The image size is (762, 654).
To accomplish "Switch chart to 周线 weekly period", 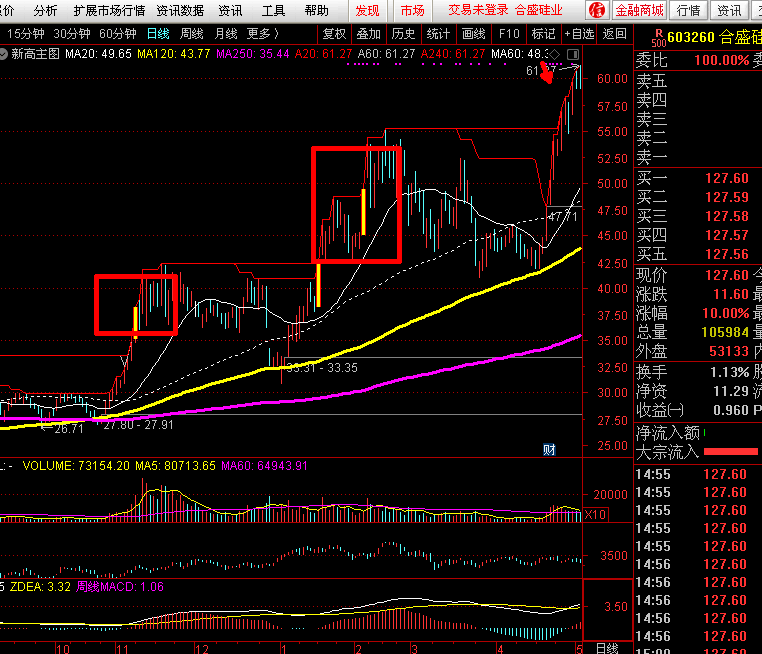I will pyautogui.click(x=192, y=33).
